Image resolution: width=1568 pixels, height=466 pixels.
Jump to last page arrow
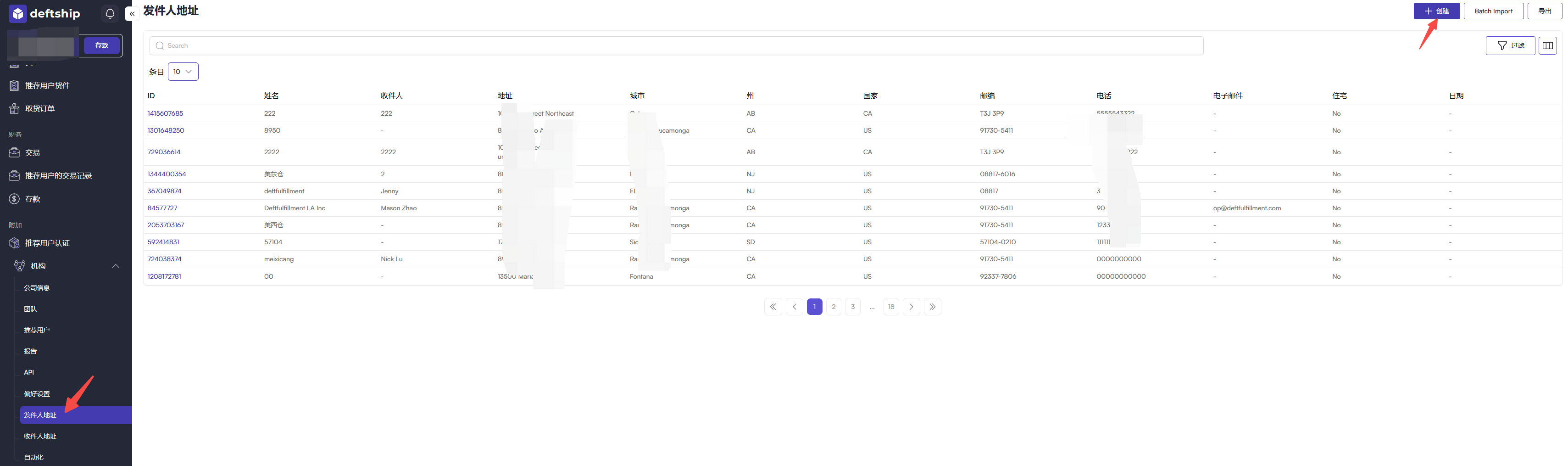(933, 306)
